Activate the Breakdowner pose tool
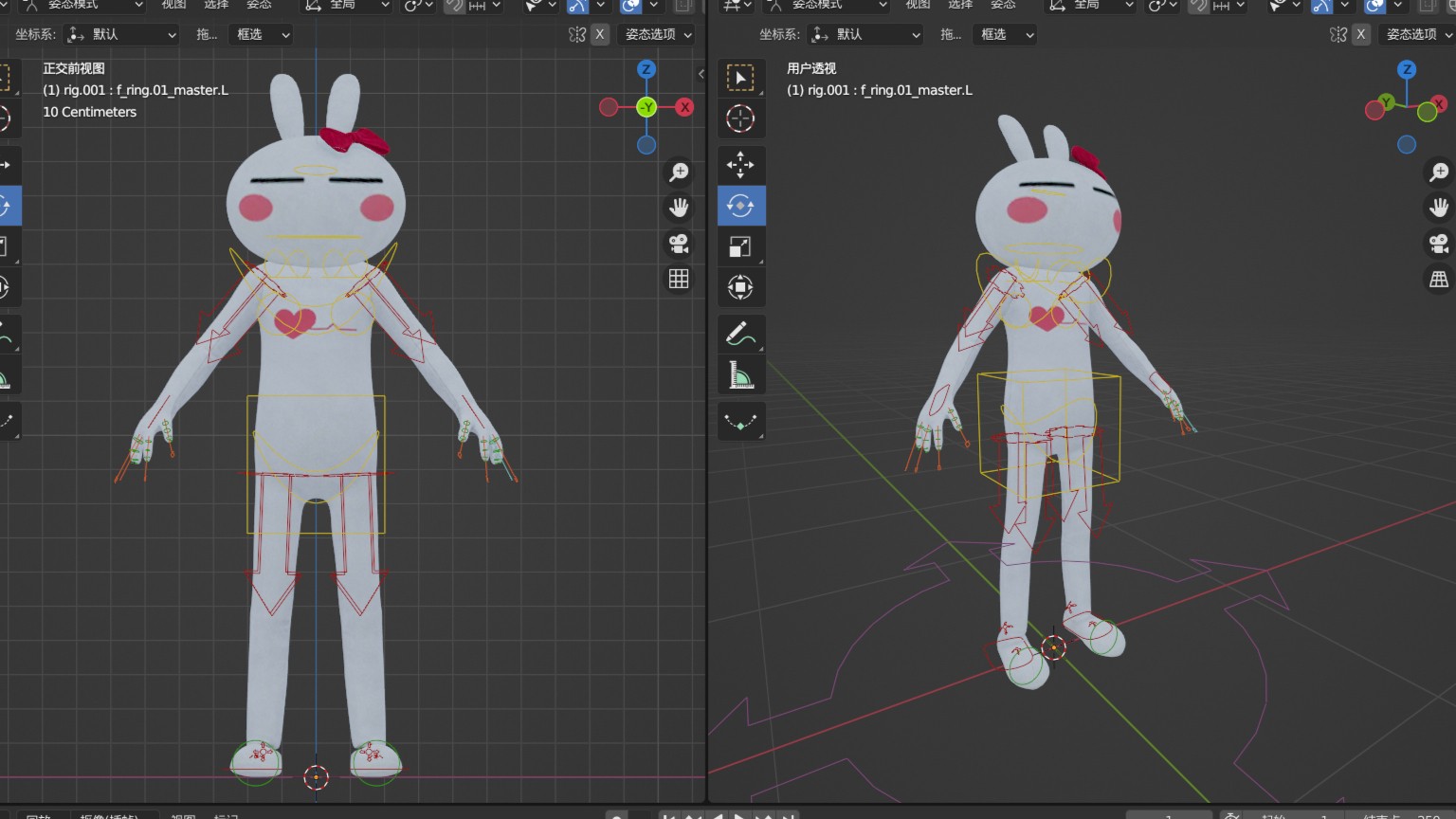 (x=740, y=422)
